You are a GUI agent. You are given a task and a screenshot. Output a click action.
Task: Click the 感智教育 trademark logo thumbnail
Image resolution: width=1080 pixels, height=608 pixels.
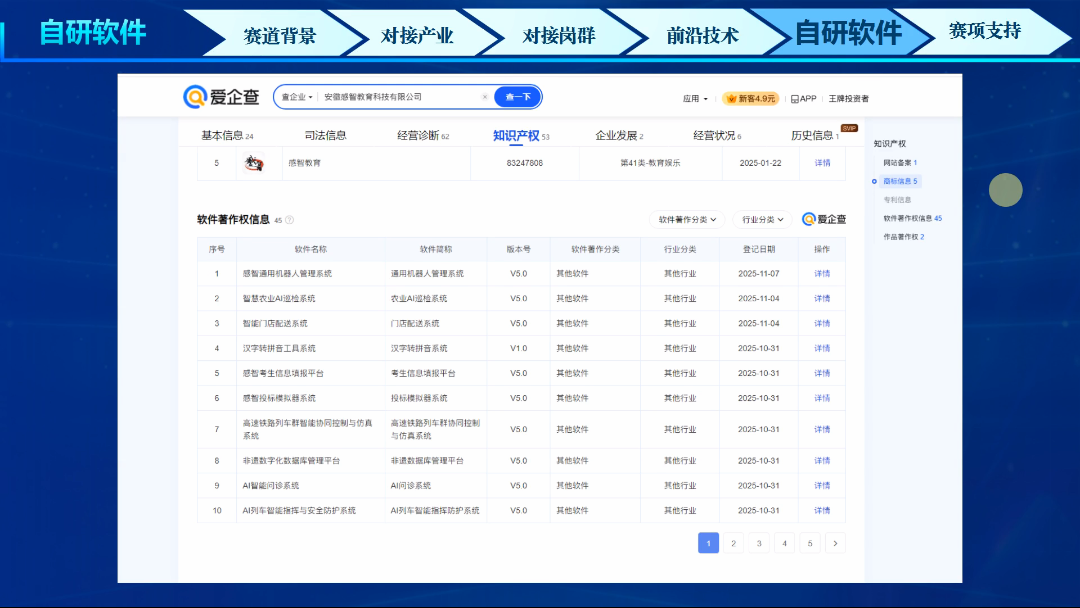(x=255, y=163)
